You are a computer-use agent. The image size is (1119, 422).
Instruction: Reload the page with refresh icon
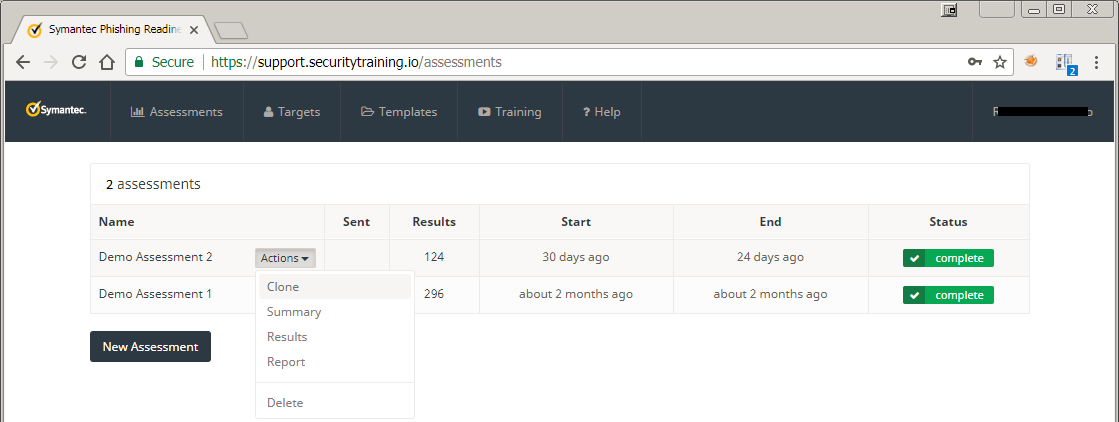[x=79, y=62]
